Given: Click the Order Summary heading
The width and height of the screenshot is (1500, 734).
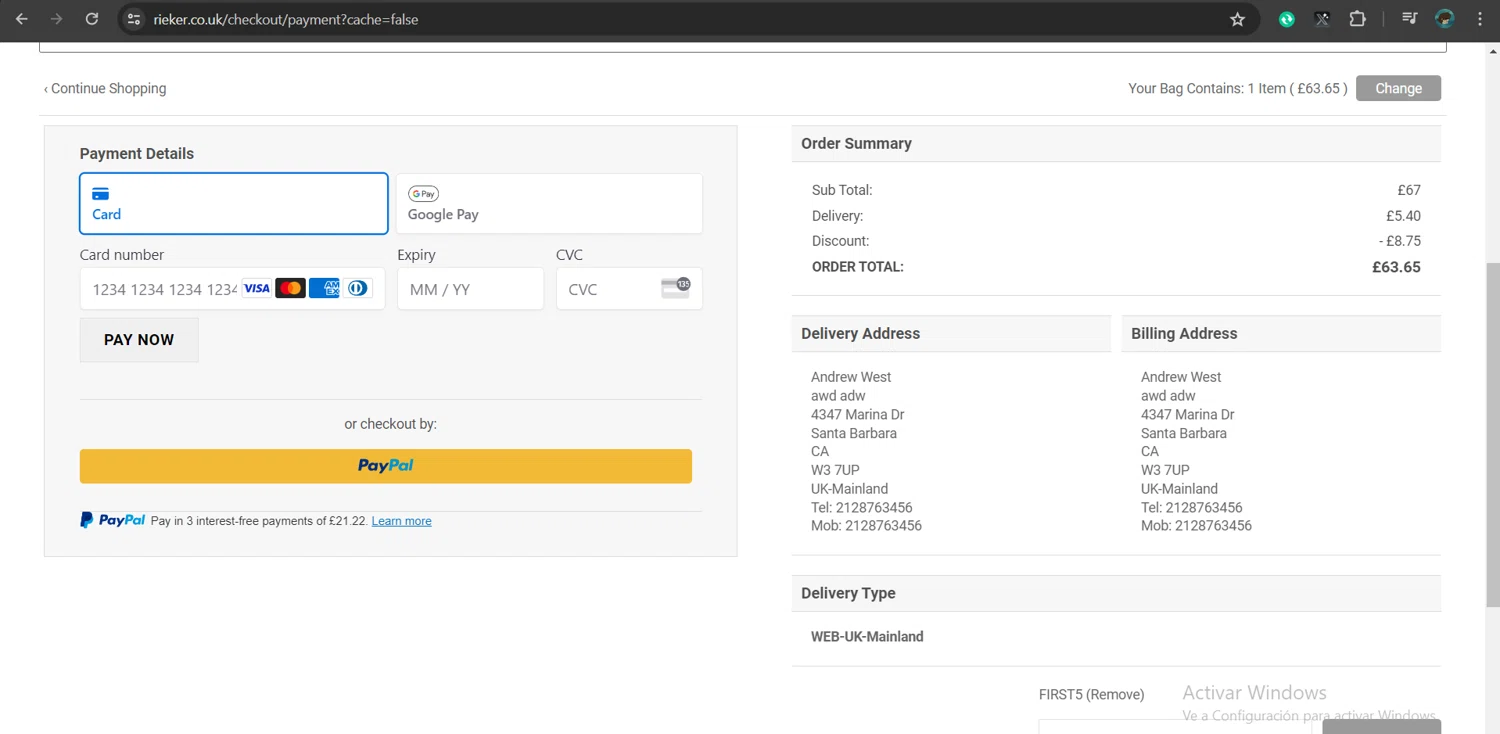Looking at the screenshot, I should pyautogui.click(x=856, y=144).
